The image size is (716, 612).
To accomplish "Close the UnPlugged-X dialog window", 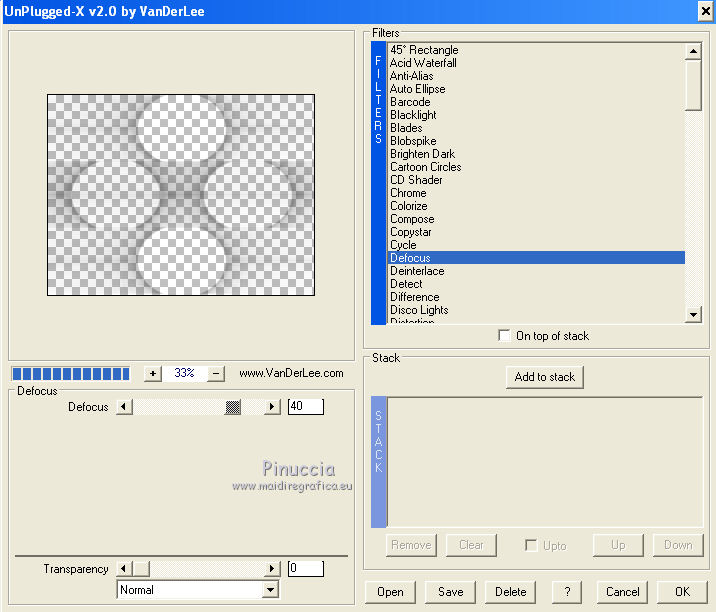I will [x=705, y=11].
